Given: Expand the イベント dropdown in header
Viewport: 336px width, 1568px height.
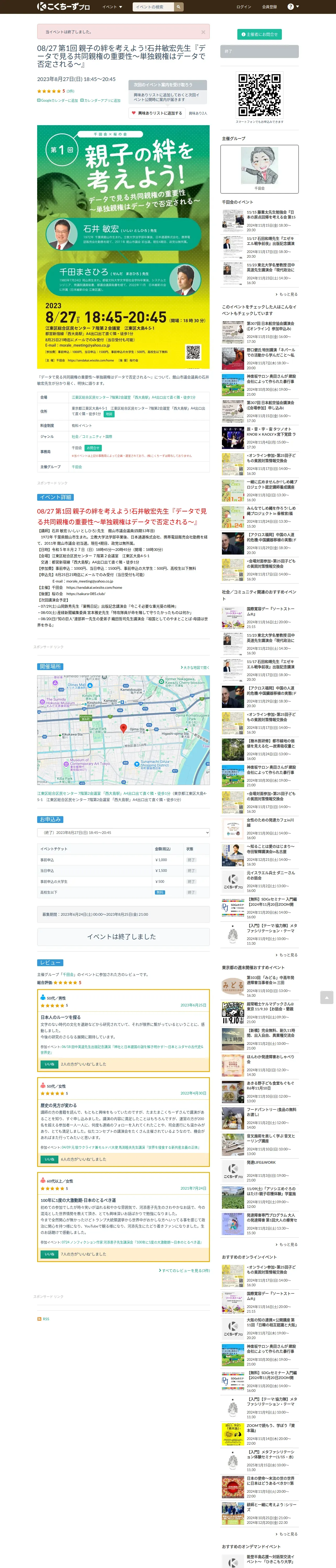Looking at the screenshot, I should (x=113, y=7).
